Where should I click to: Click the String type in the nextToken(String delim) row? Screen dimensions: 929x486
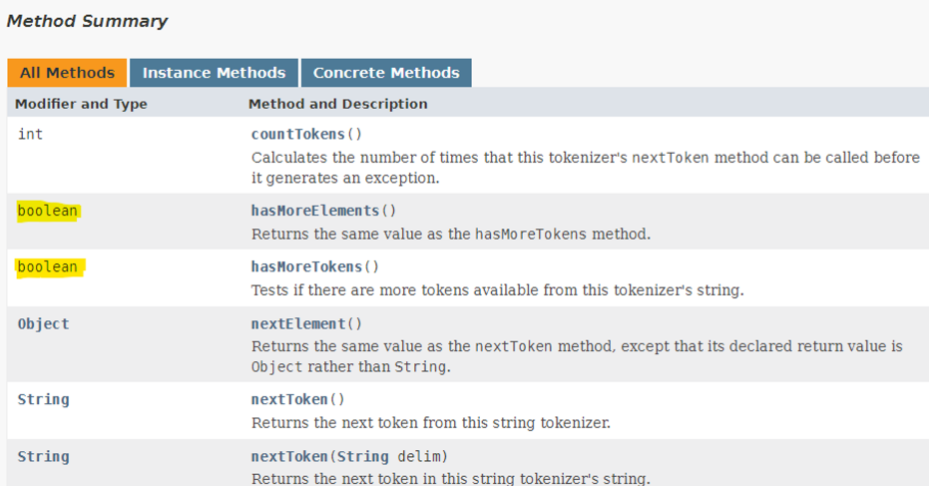tap(43, 456)
